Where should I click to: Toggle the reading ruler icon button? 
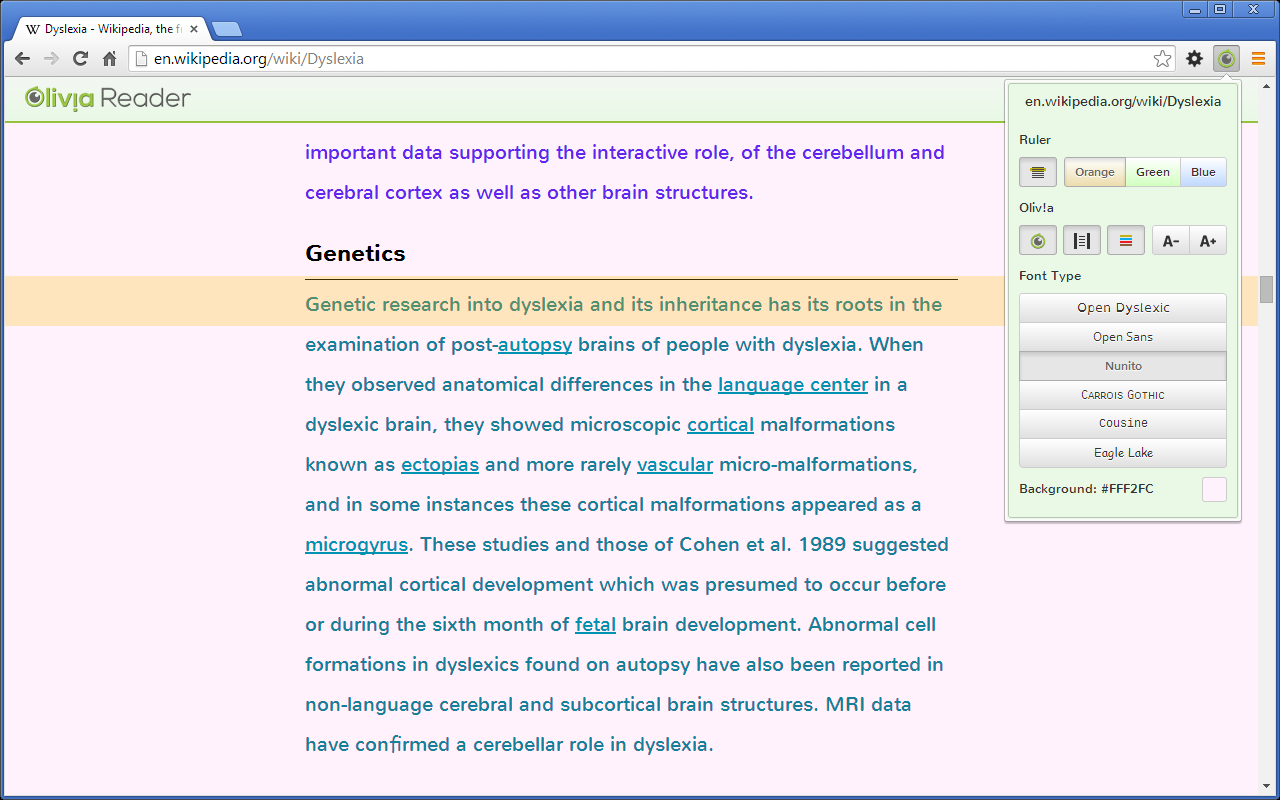(x=1037, y=172)
